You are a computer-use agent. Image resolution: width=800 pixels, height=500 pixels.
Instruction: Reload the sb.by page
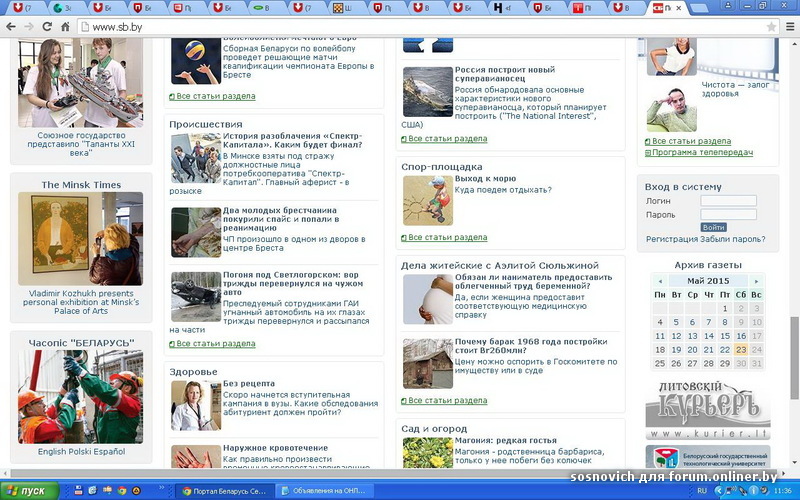click(47, 27)
